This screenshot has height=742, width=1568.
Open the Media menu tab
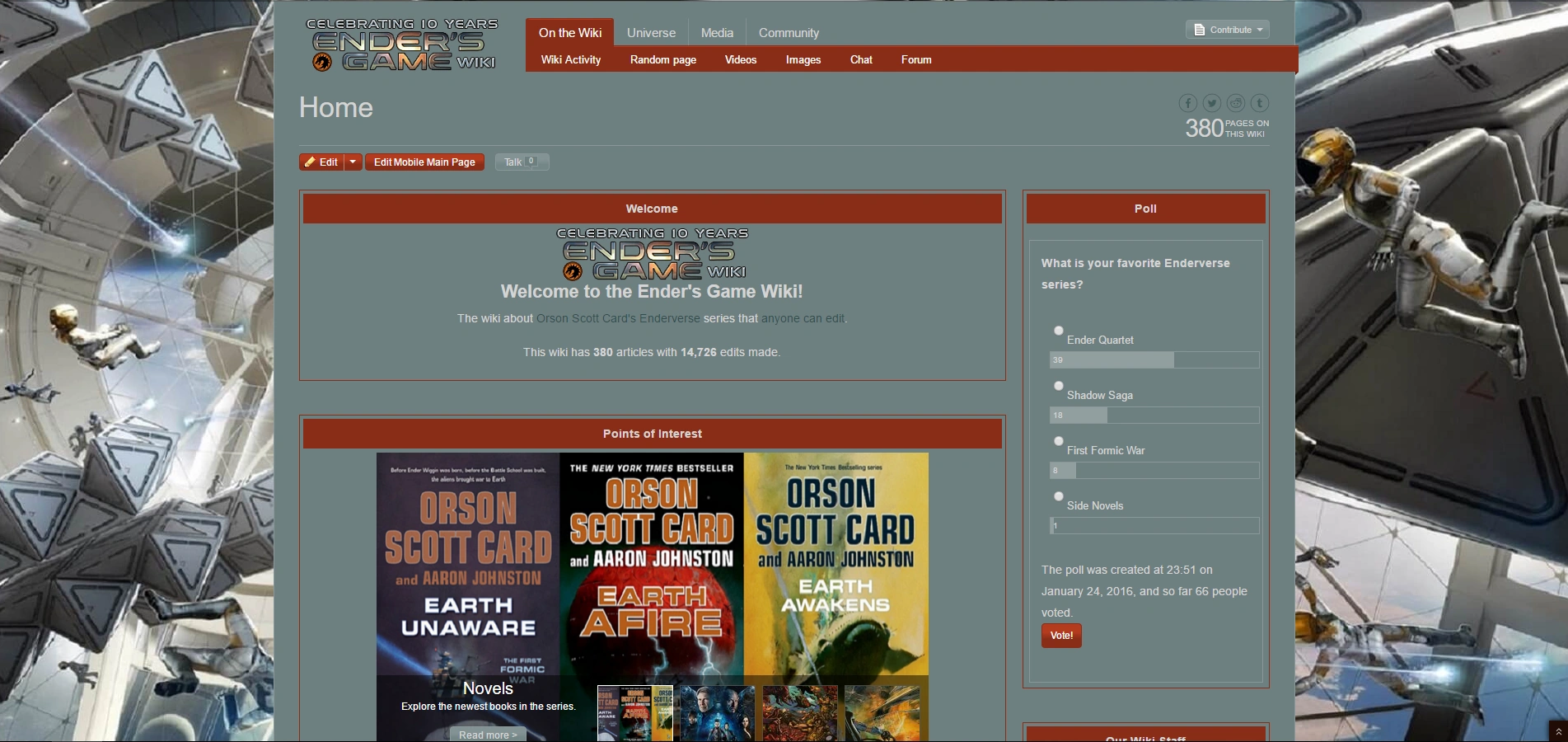[717, 33]
